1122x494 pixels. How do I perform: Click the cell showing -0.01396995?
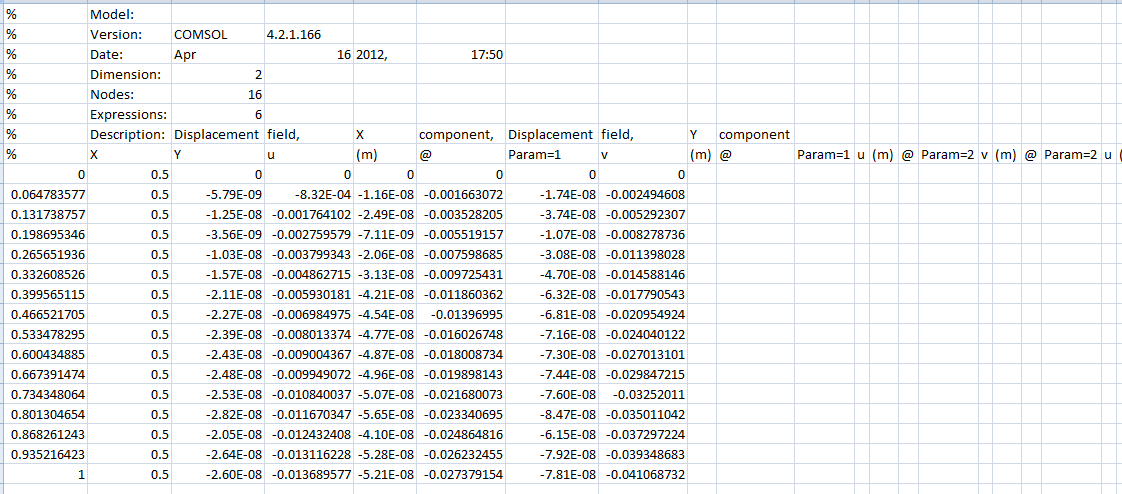pos(460,314)
